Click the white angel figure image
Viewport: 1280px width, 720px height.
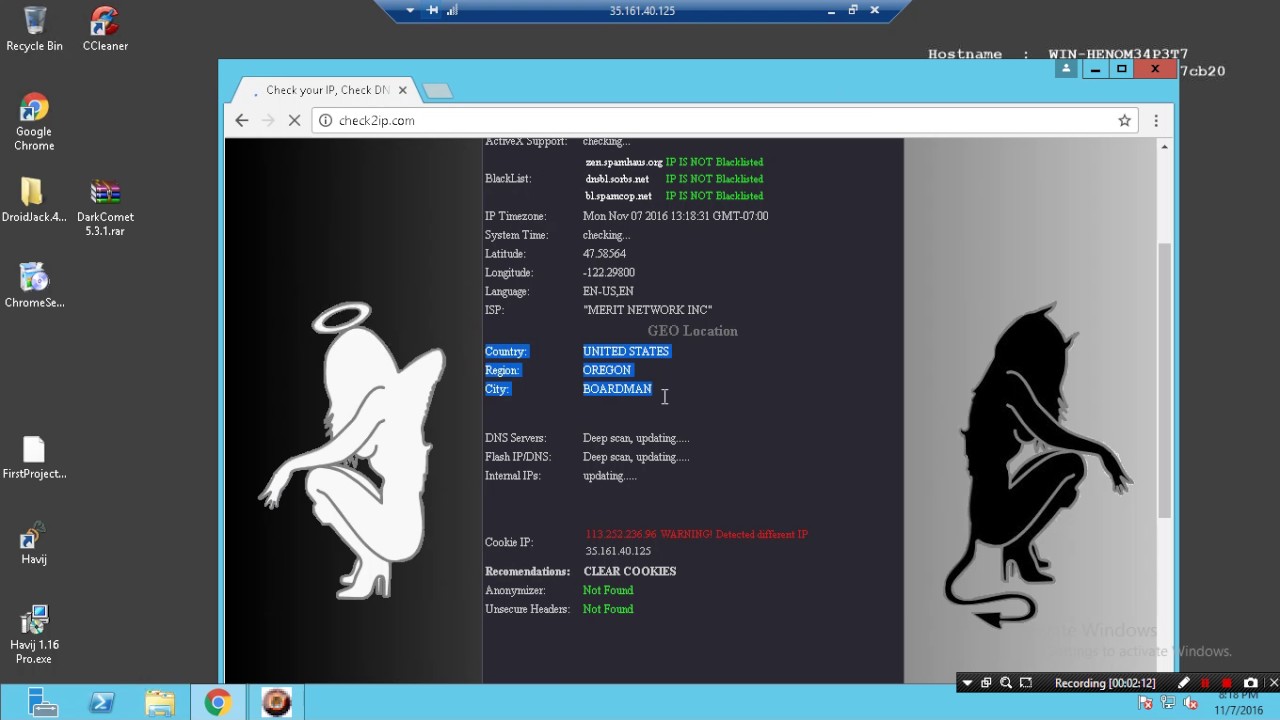(x=352, y=449)
